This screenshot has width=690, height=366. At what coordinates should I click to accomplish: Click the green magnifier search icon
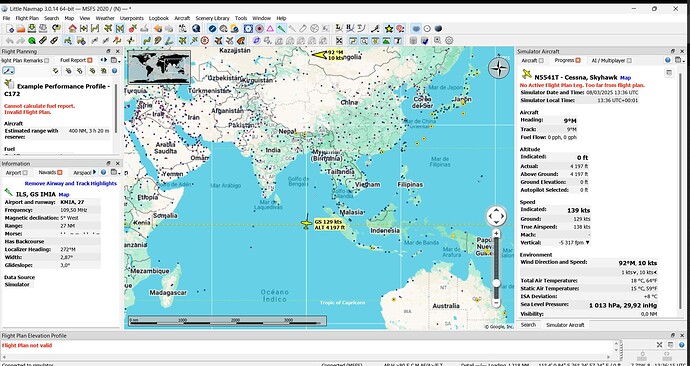click(x=32, y=40)
